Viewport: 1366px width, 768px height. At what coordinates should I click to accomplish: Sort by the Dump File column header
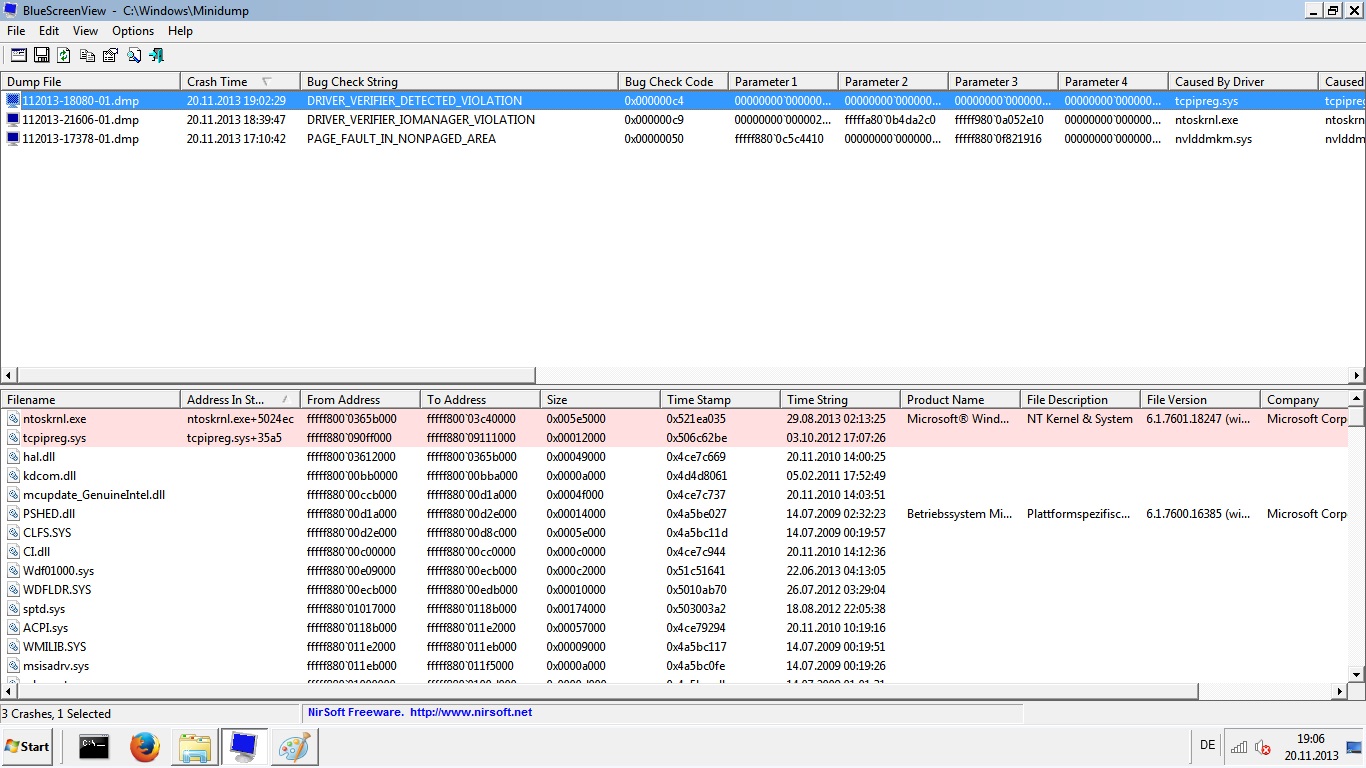pos(90,82)
